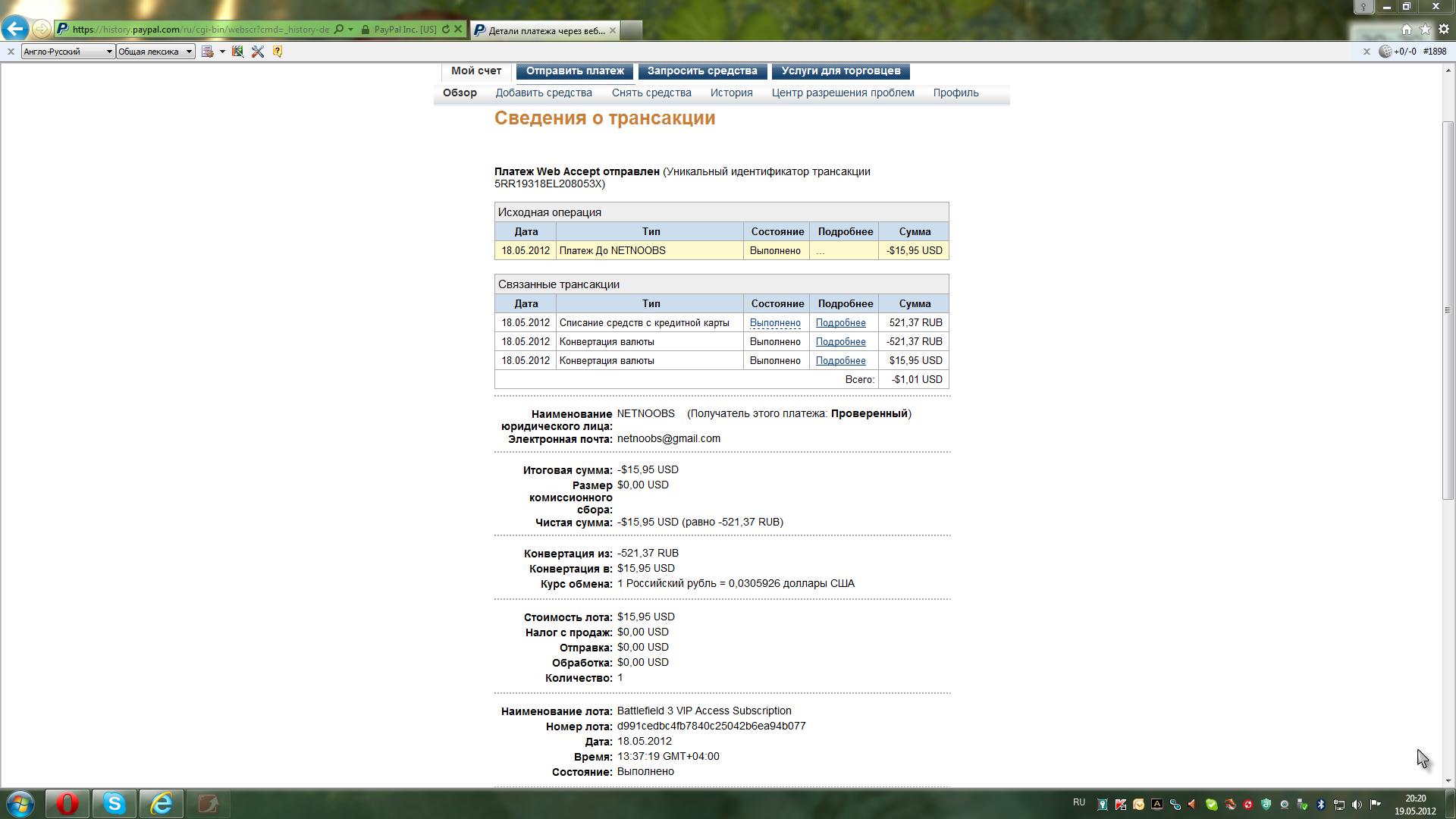Image resolution: width=1456 pixels, height=819 pixels.
Task: Click the taskbar clock showing 20:20
Action: click(x=1415, y=804)
